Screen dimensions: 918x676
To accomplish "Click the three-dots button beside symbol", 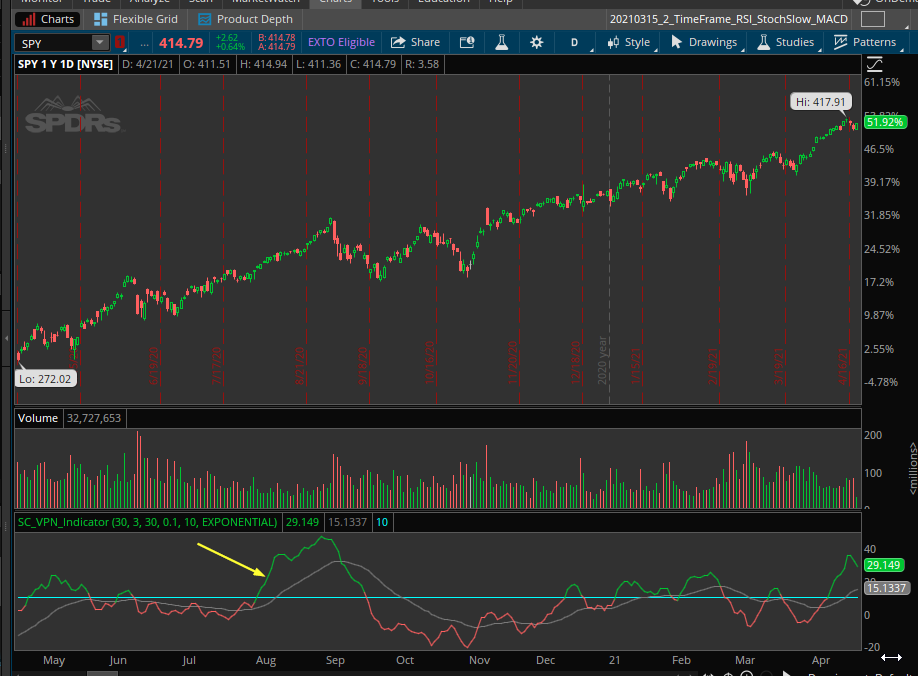I will tap(144, 43).
